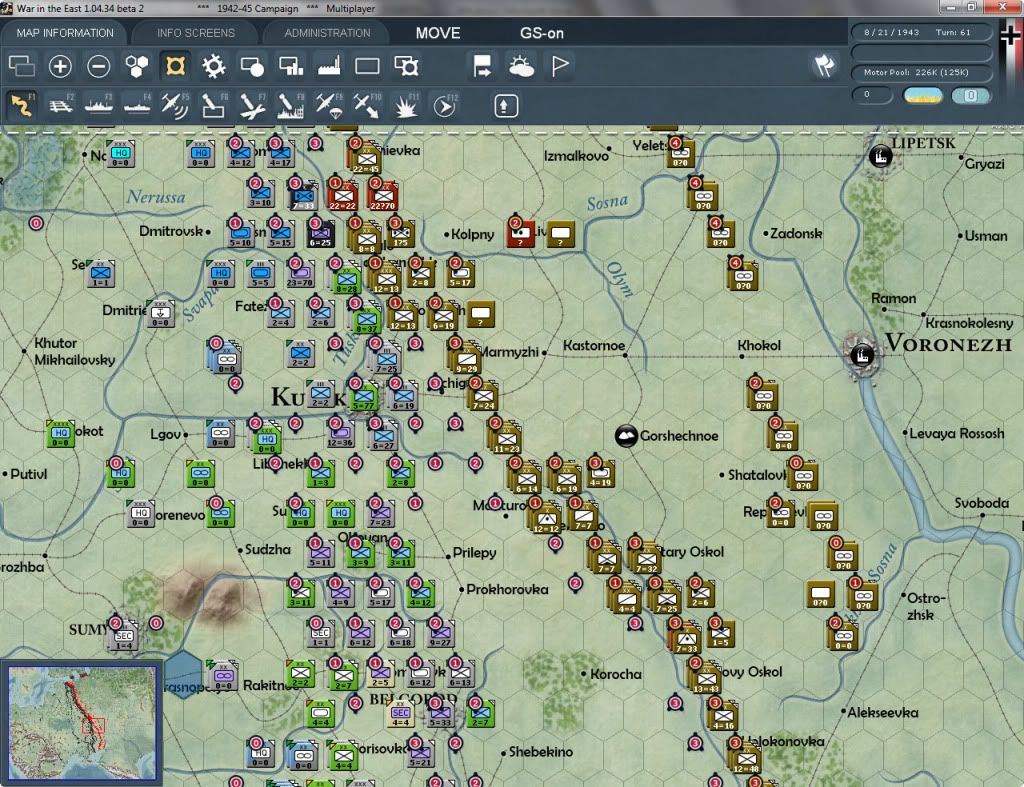Viewport: 1024px width, 787px height.
Task: Click the date and Turn 61 display
Action: click(x=921, y=32)
